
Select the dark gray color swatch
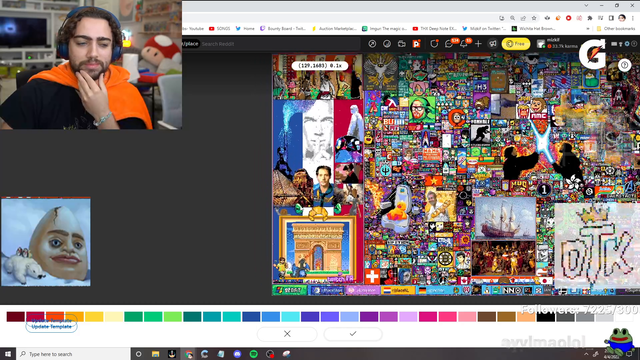tap(565, 316)
